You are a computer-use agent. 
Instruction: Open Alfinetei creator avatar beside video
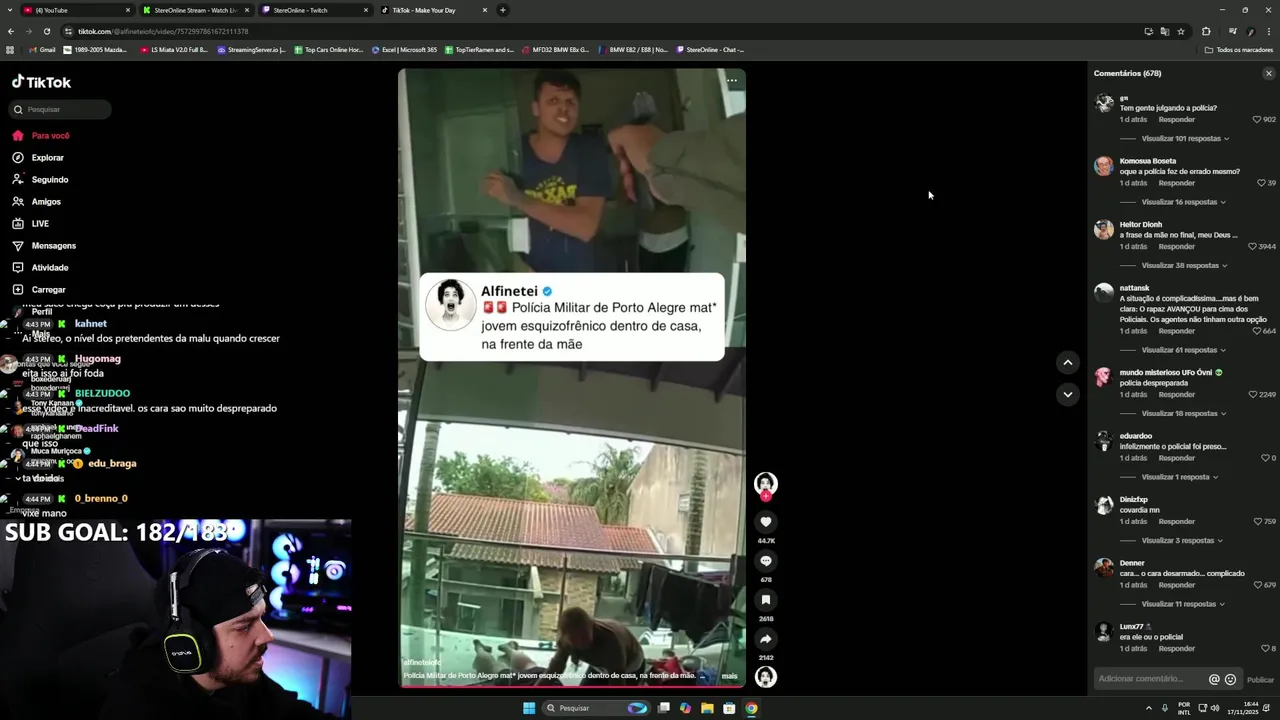point(766,484)
